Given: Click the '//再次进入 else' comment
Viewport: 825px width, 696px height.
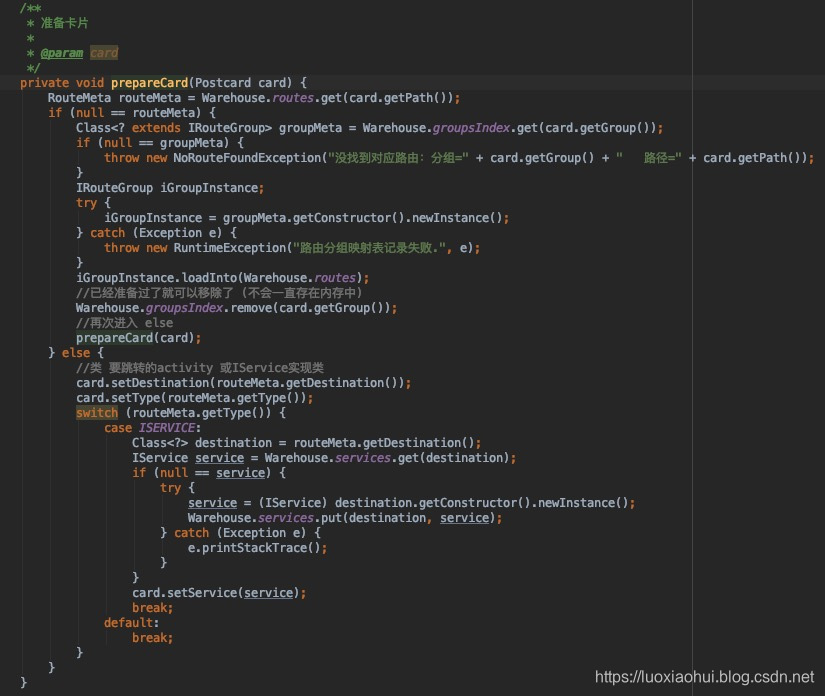Looking at the screenshot, I should point(125,323).
